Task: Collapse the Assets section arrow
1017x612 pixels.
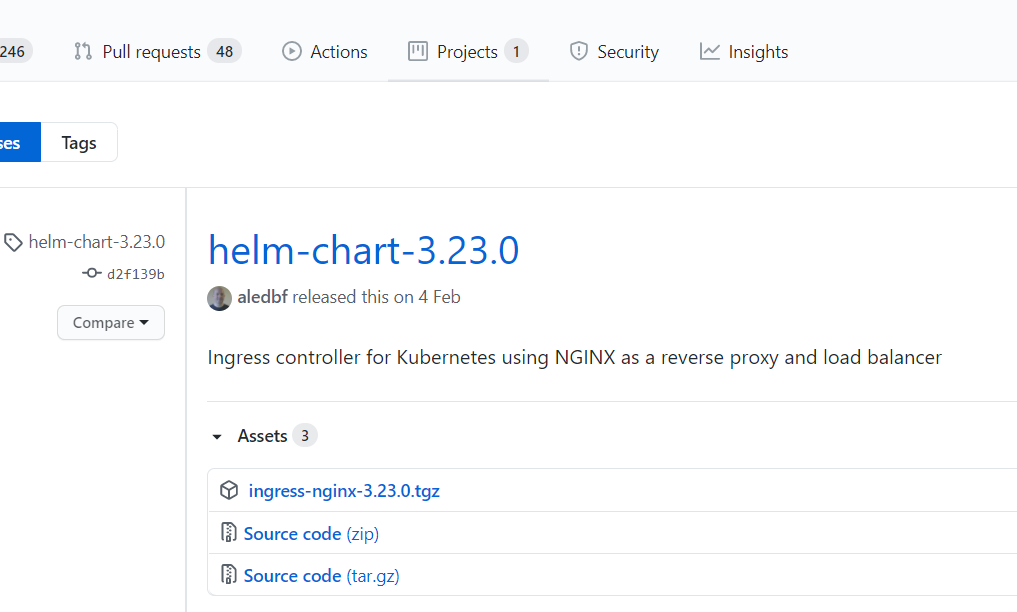Action: [x=217, y=437]
